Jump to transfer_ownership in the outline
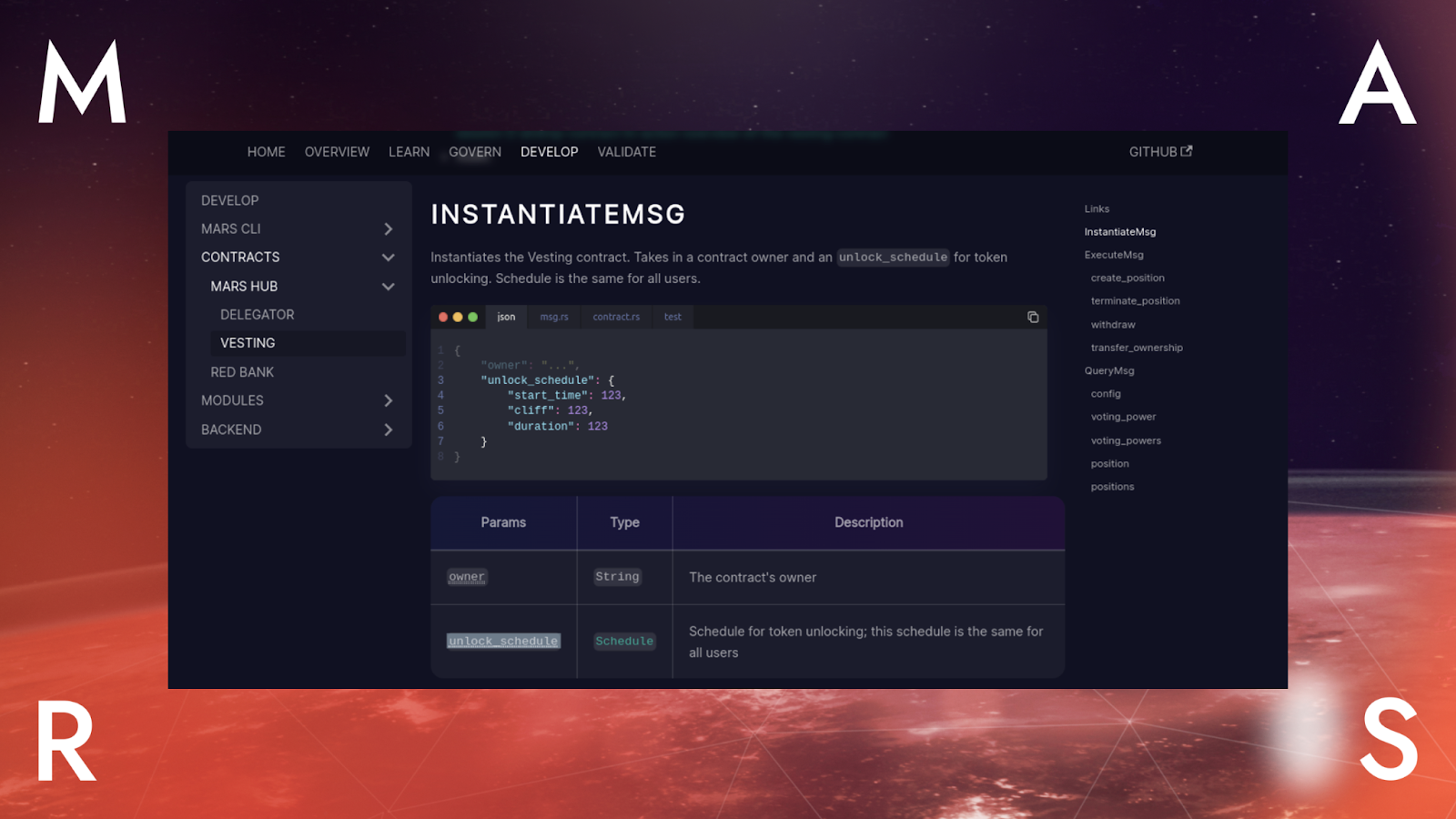The height and width of the screenshot is (819, 1456). [x=1137, y=348]
